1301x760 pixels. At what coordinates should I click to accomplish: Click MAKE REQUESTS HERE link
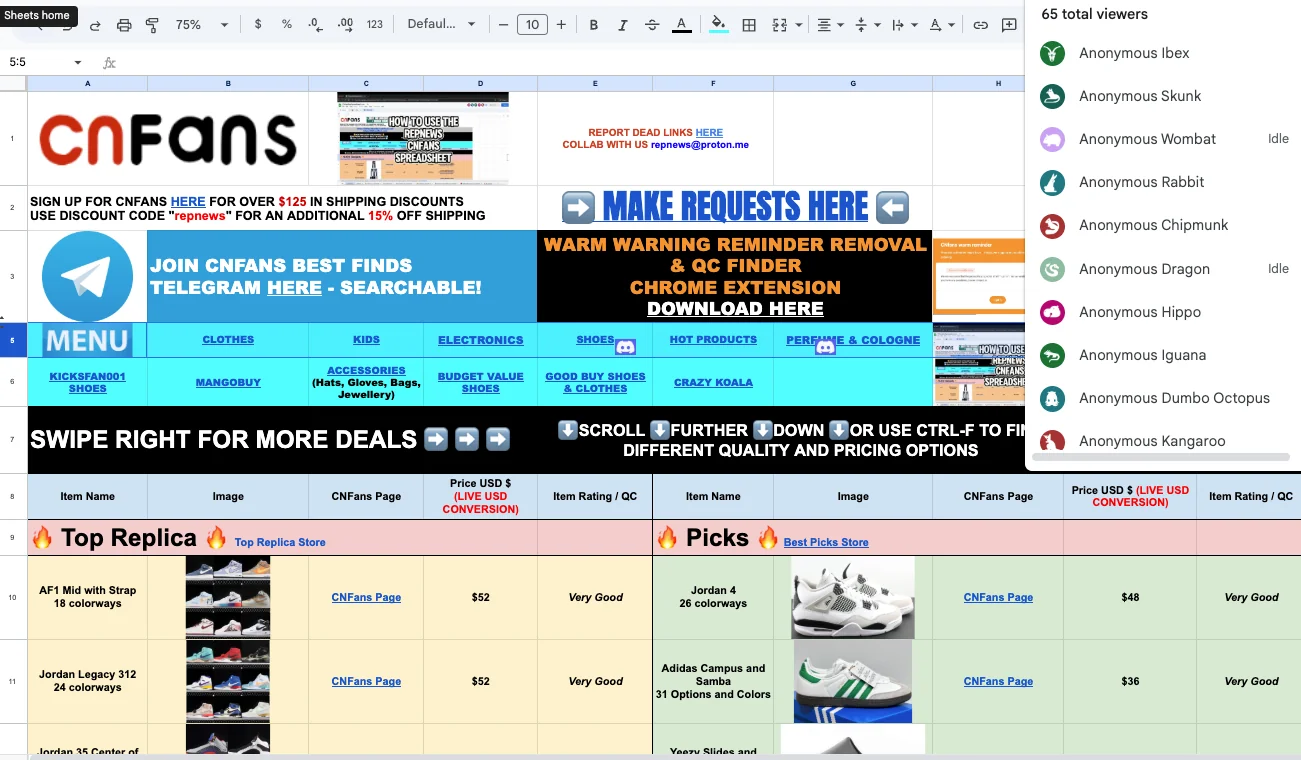(735, 207)
